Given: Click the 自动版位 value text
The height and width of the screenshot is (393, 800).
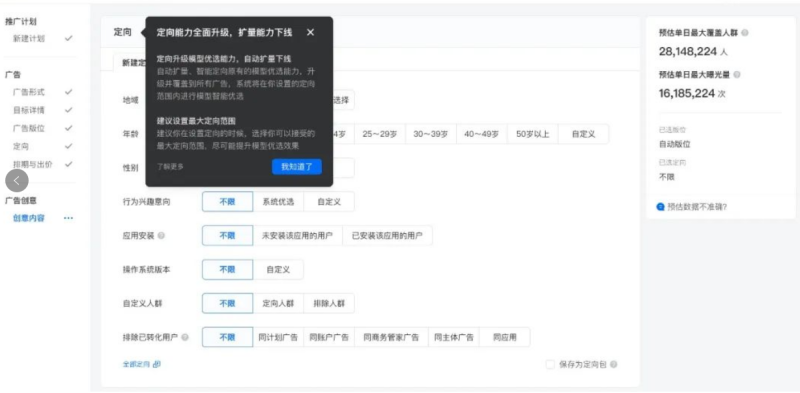Looking at the screenshot, I should pos(674,144).
